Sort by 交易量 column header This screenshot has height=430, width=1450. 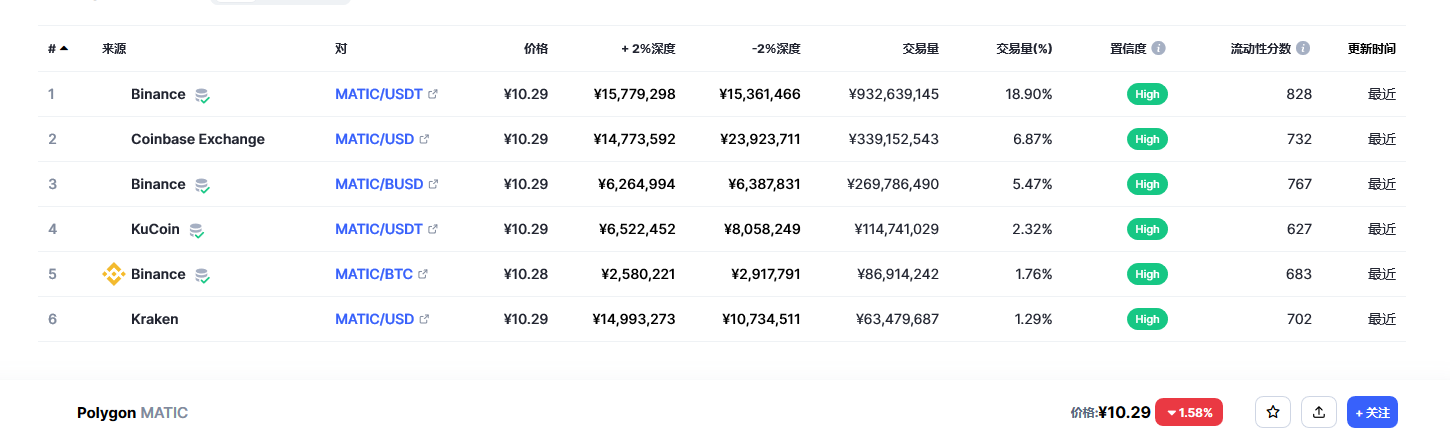coord(920,48)
